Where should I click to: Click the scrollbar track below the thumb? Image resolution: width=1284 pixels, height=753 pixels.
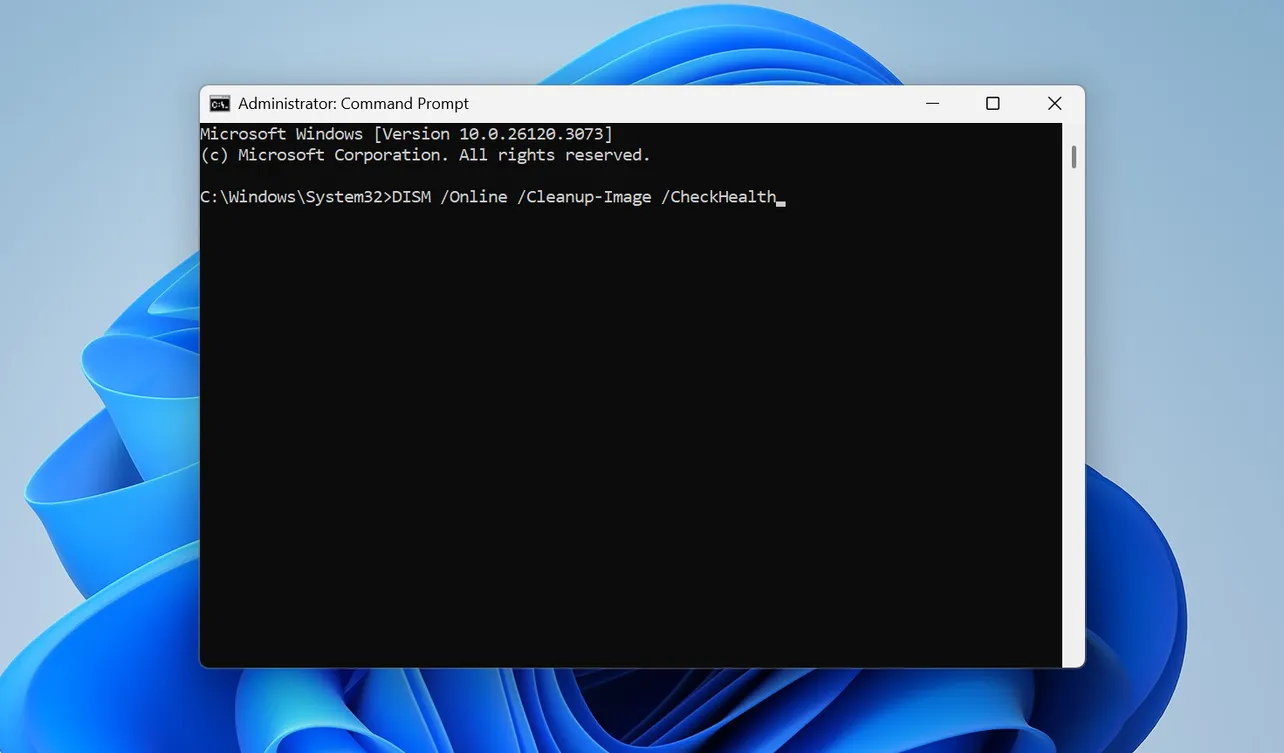click(1072, 400)
